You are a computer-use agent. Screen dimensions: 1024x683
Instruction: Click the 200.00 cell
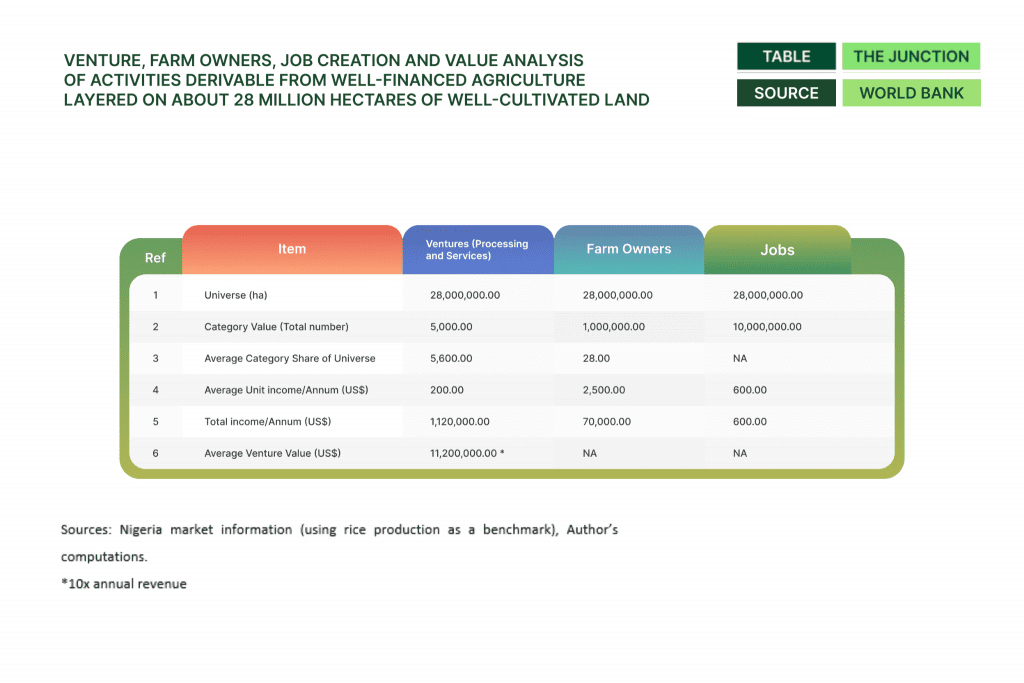pyautogui.click(x=447, y=390)
